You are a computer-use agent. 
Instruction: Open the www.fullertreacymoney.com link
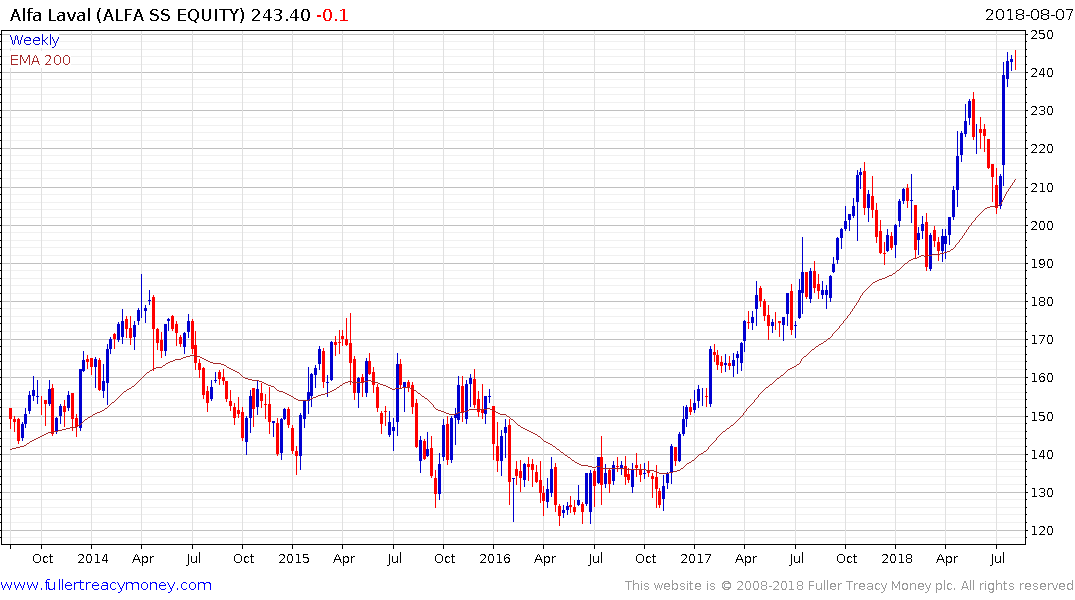106,585
